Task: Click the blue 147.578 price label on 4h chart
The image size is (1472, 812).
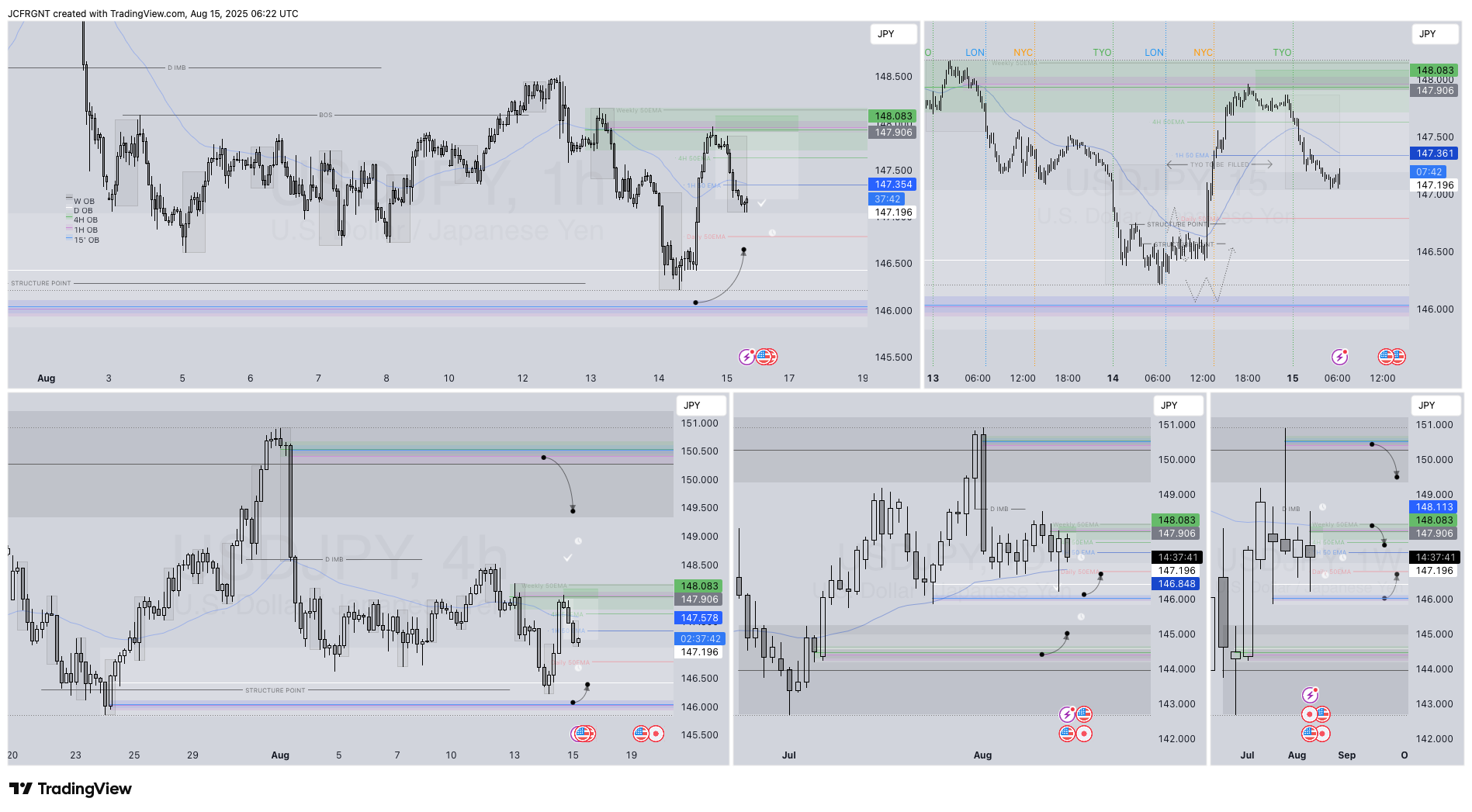Action: point(700,618)
